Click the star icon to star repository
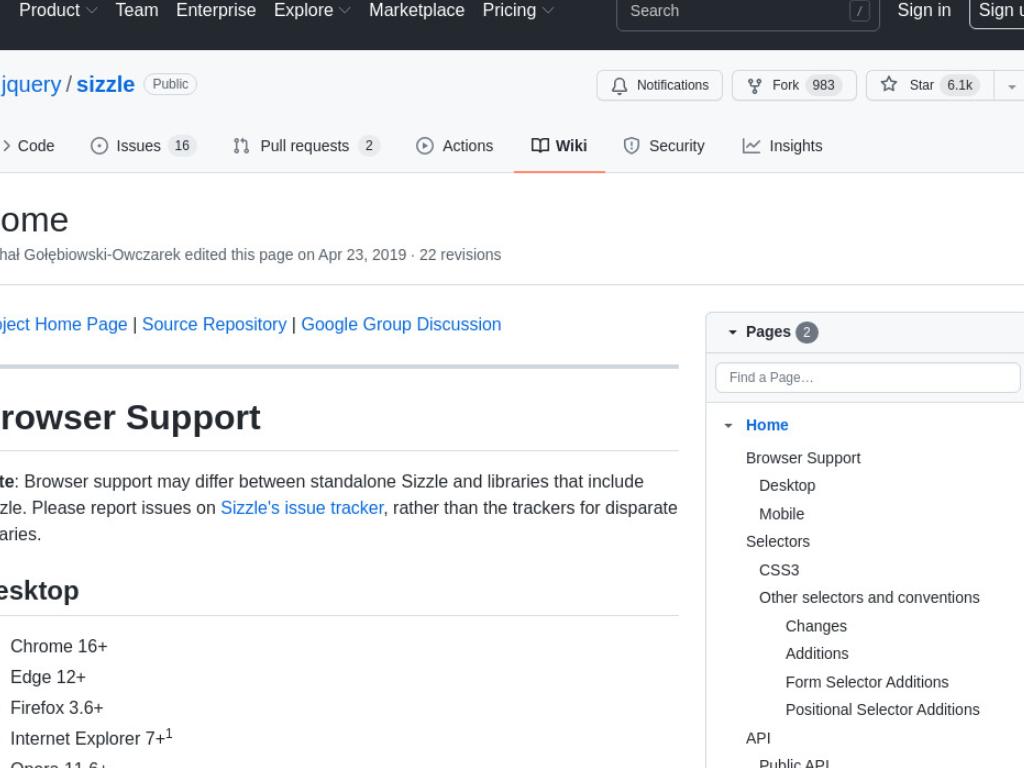 coord(888,84)
